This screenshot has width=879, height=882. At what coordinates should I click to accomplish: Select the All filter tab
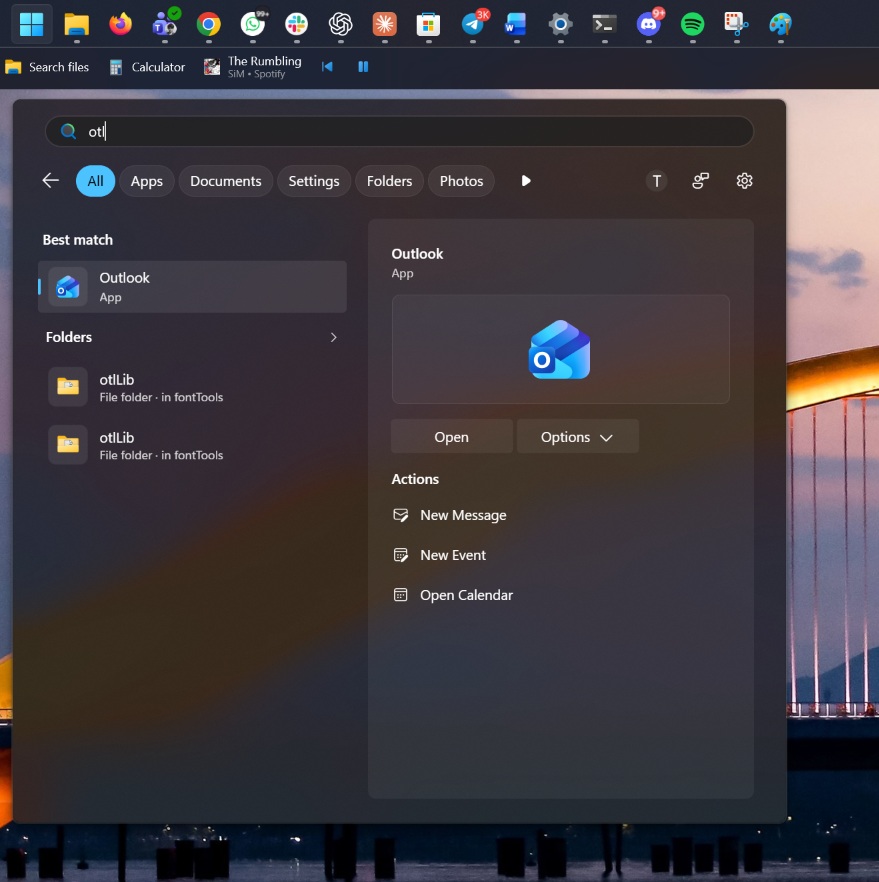[x=96, y=181]
